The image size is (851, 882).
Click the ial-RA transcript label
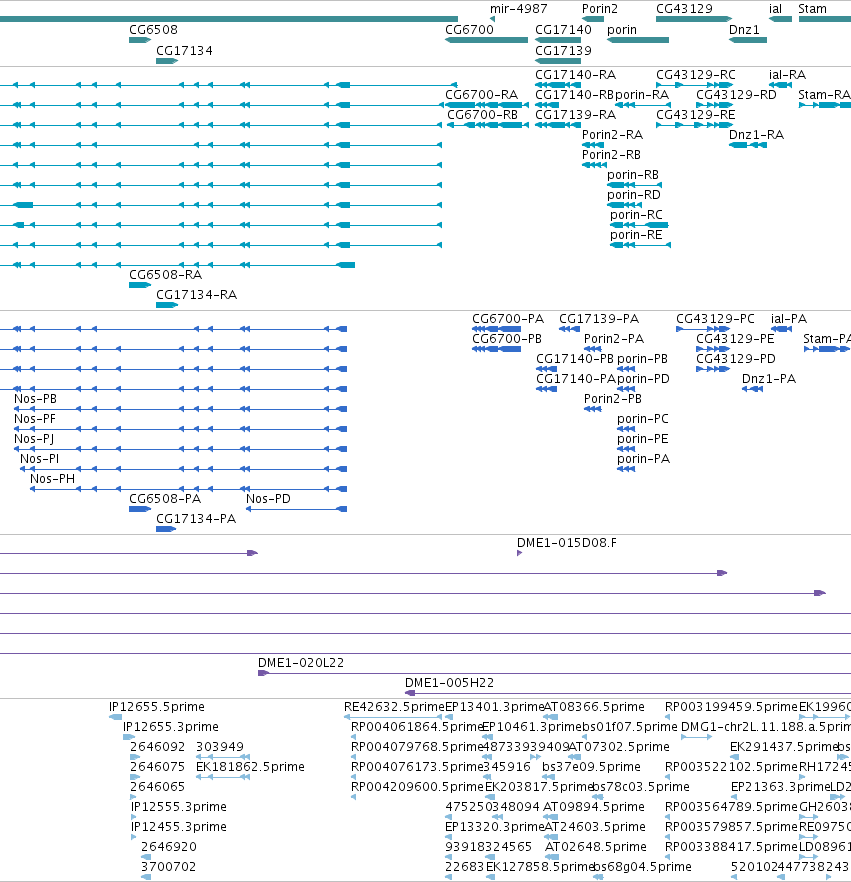tap(787, 75)
